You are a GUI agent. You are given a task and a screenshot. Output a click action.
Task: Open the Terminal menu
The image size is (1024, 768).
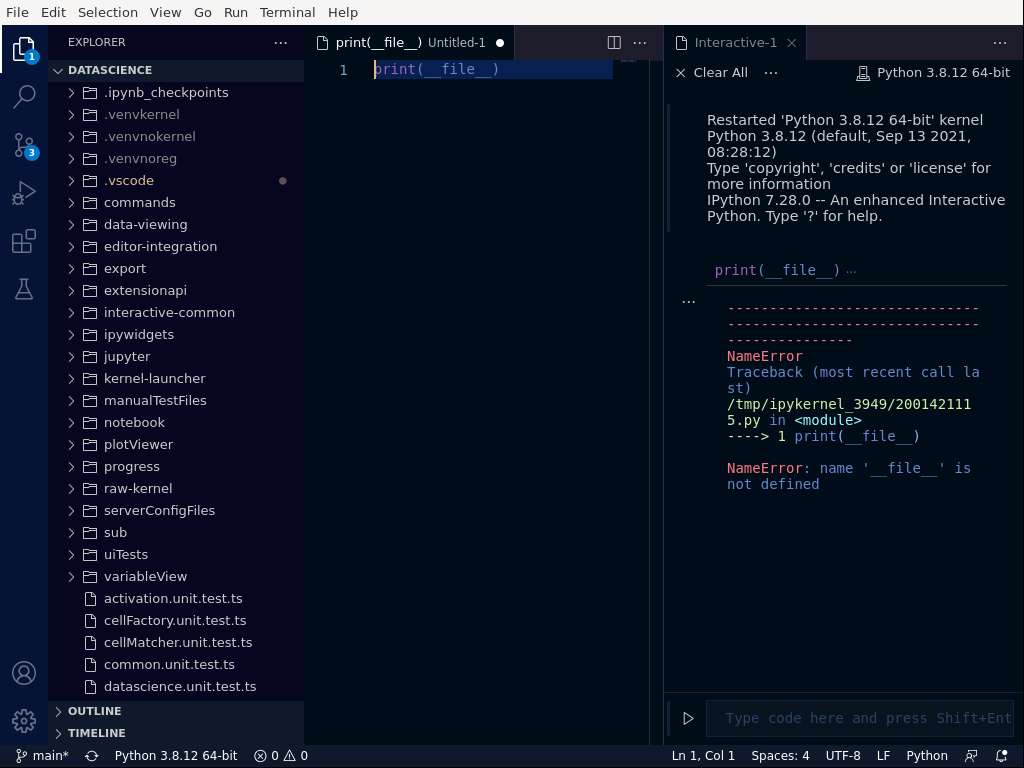(287, 12)
